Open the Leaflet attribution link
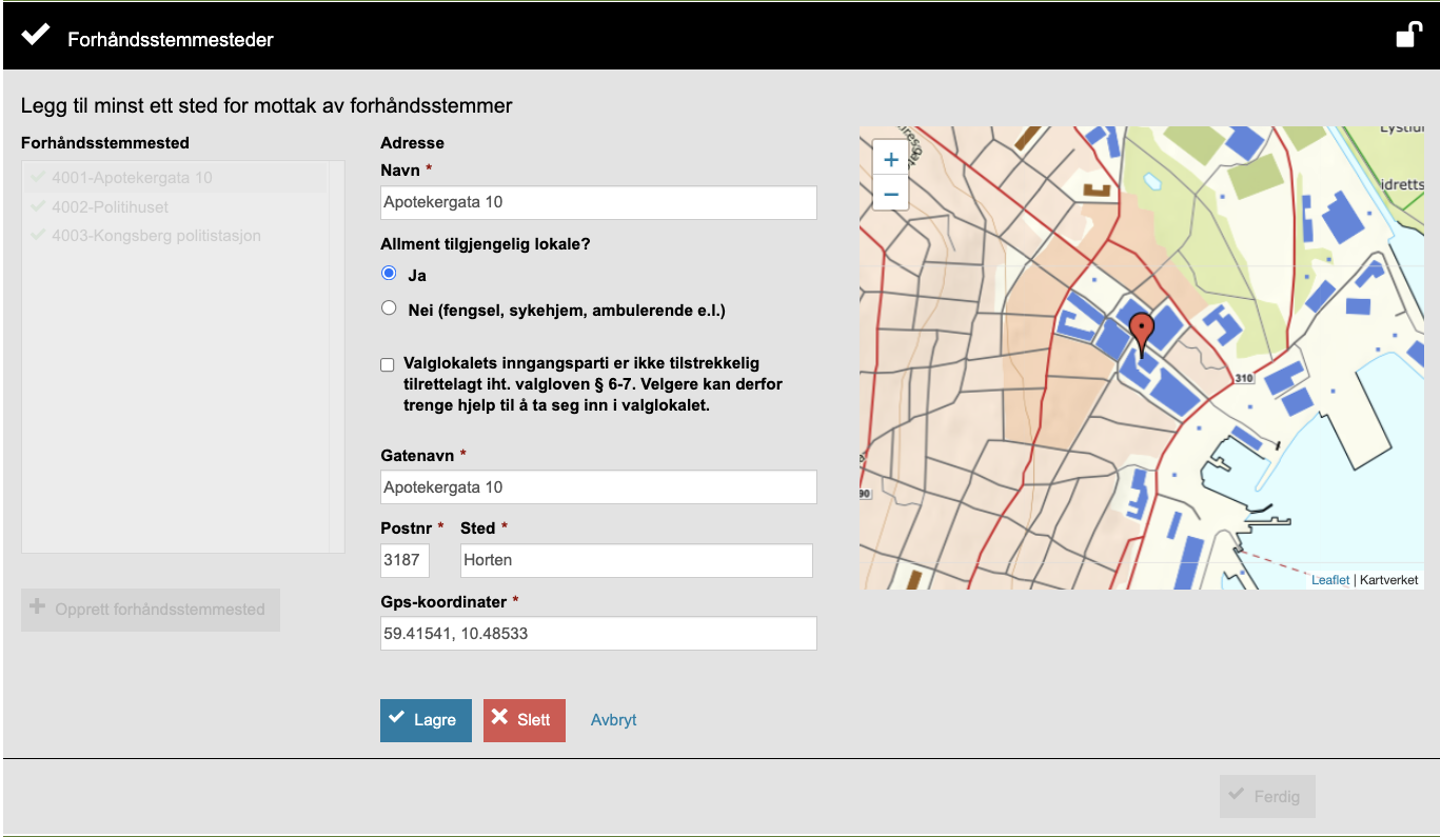The image size is (1440, 837). click(1329, 580)
